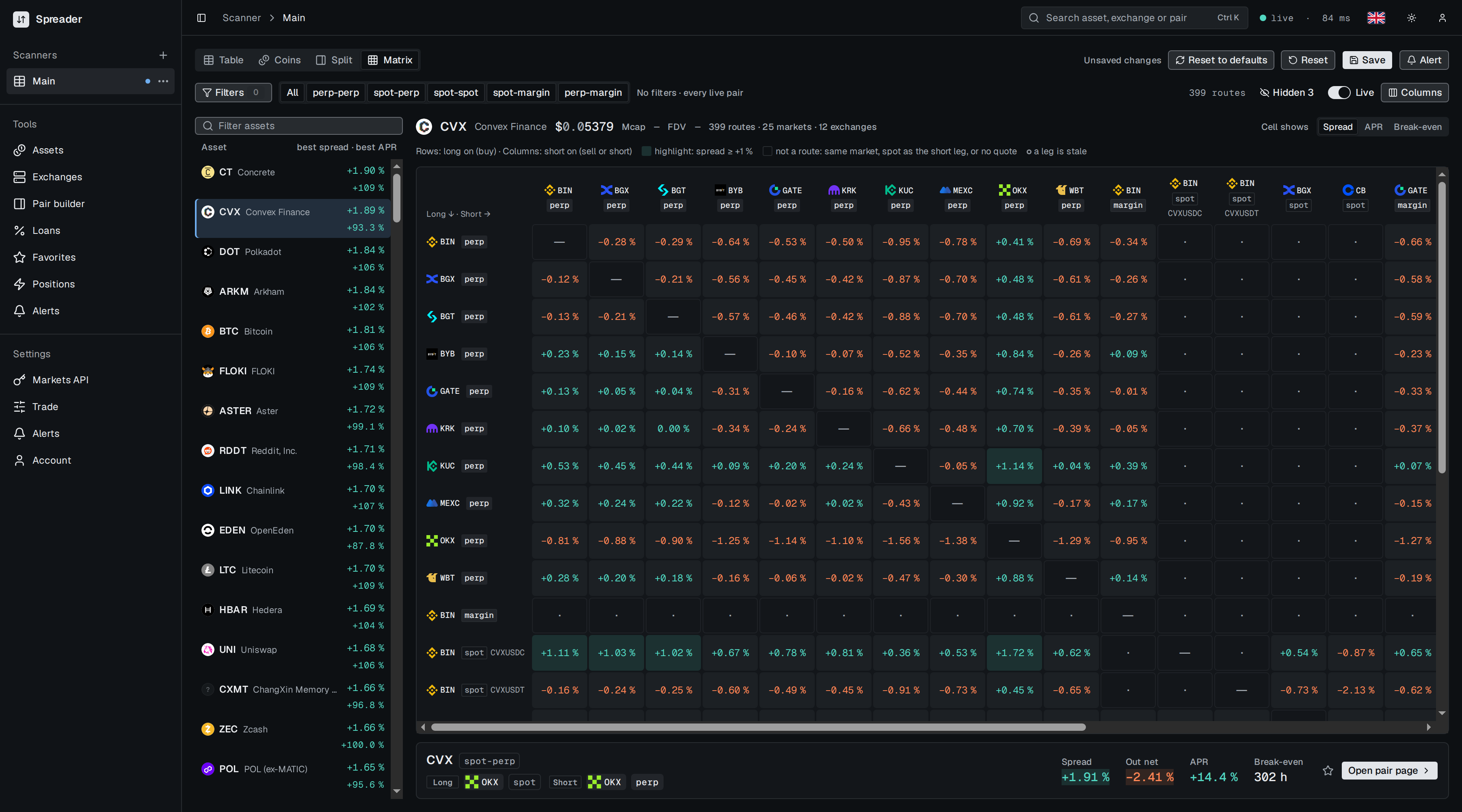This screenshot has height=812, width=1462.
Task: Click the Reset button
Action: click(1308, 60)
